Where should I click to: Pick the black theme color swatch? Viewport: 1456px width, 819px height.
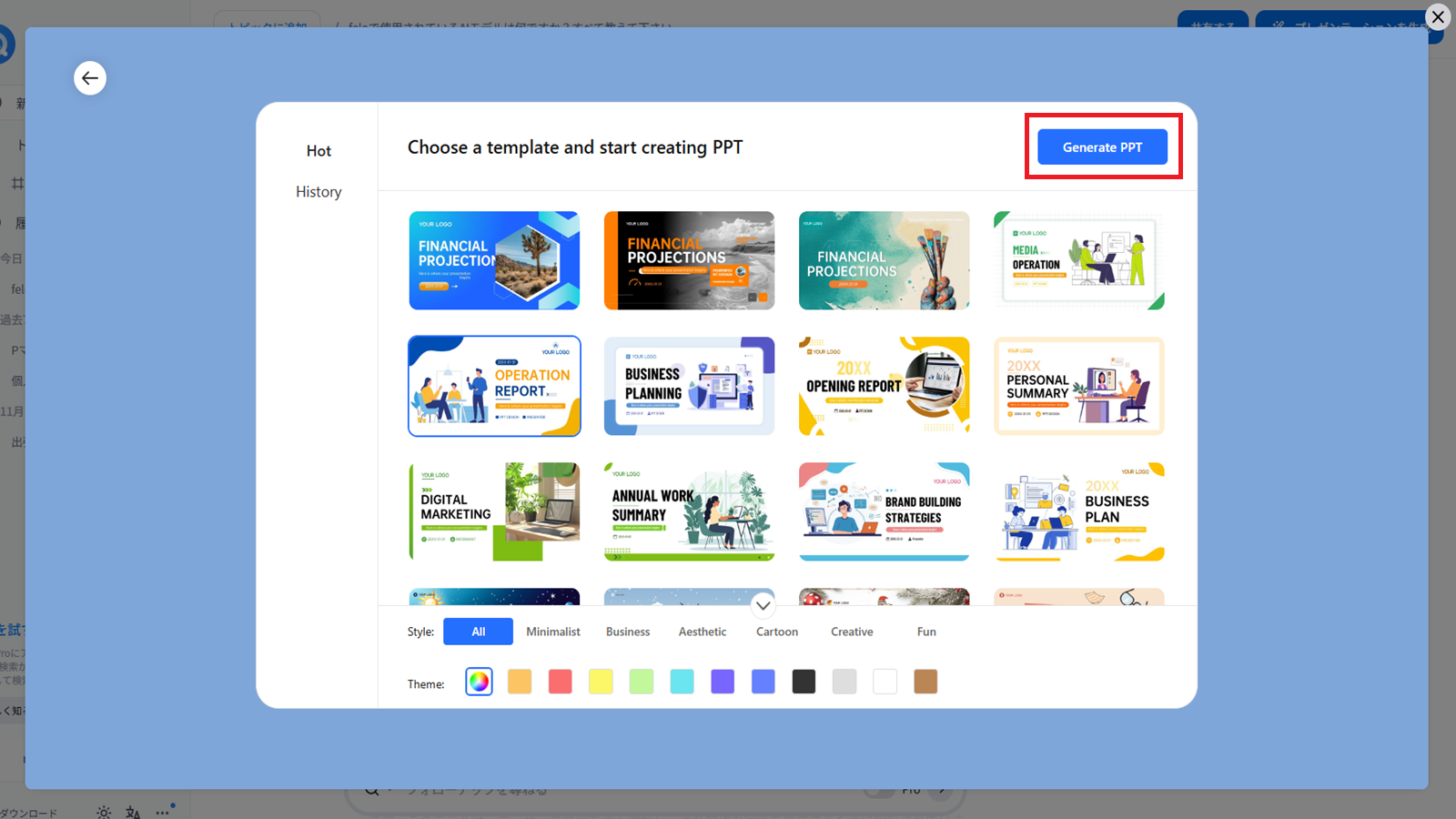pyautogui.click(x=804, y=682)
